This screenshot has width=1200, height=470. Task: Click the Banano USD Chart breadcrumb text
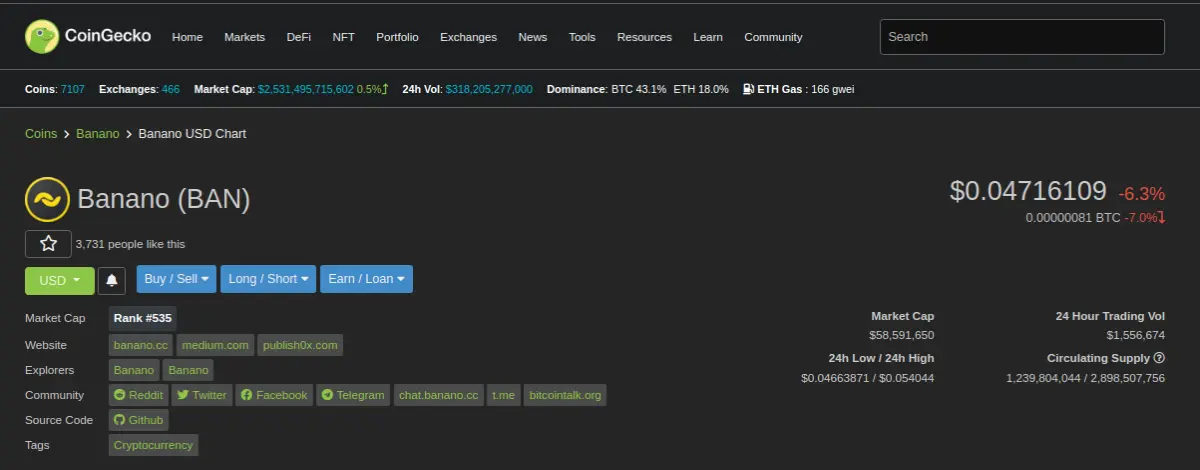(x=192, y=134)
